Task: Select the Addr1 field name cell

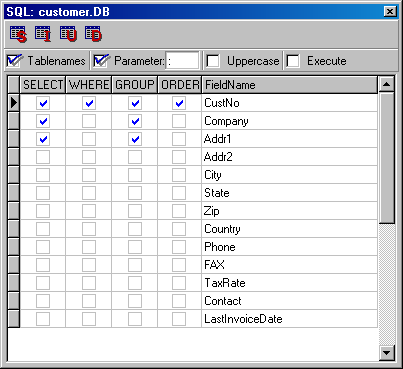Action: coord(290,139)
